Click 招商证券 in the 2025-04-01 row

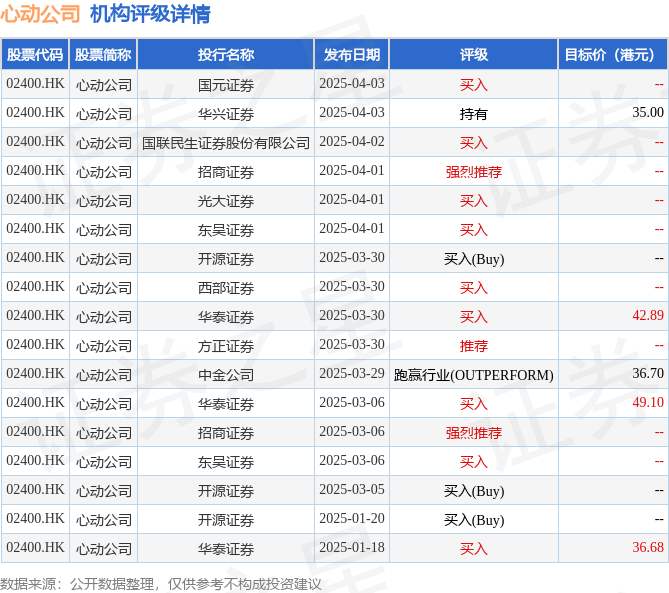click(226, 172)
